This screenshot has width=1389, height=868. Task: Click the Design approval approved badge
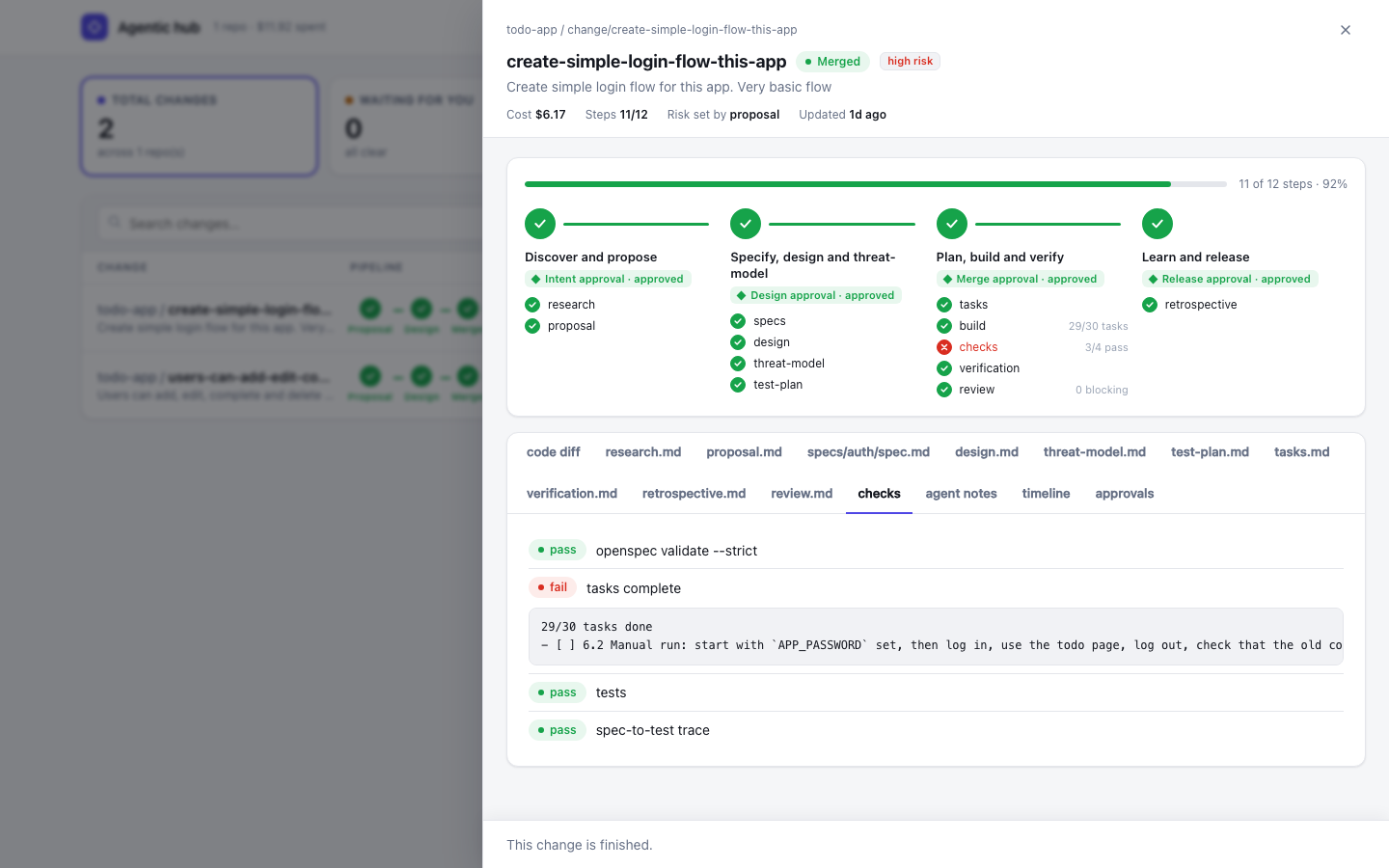pyautogui.click(x=816, y=295)
